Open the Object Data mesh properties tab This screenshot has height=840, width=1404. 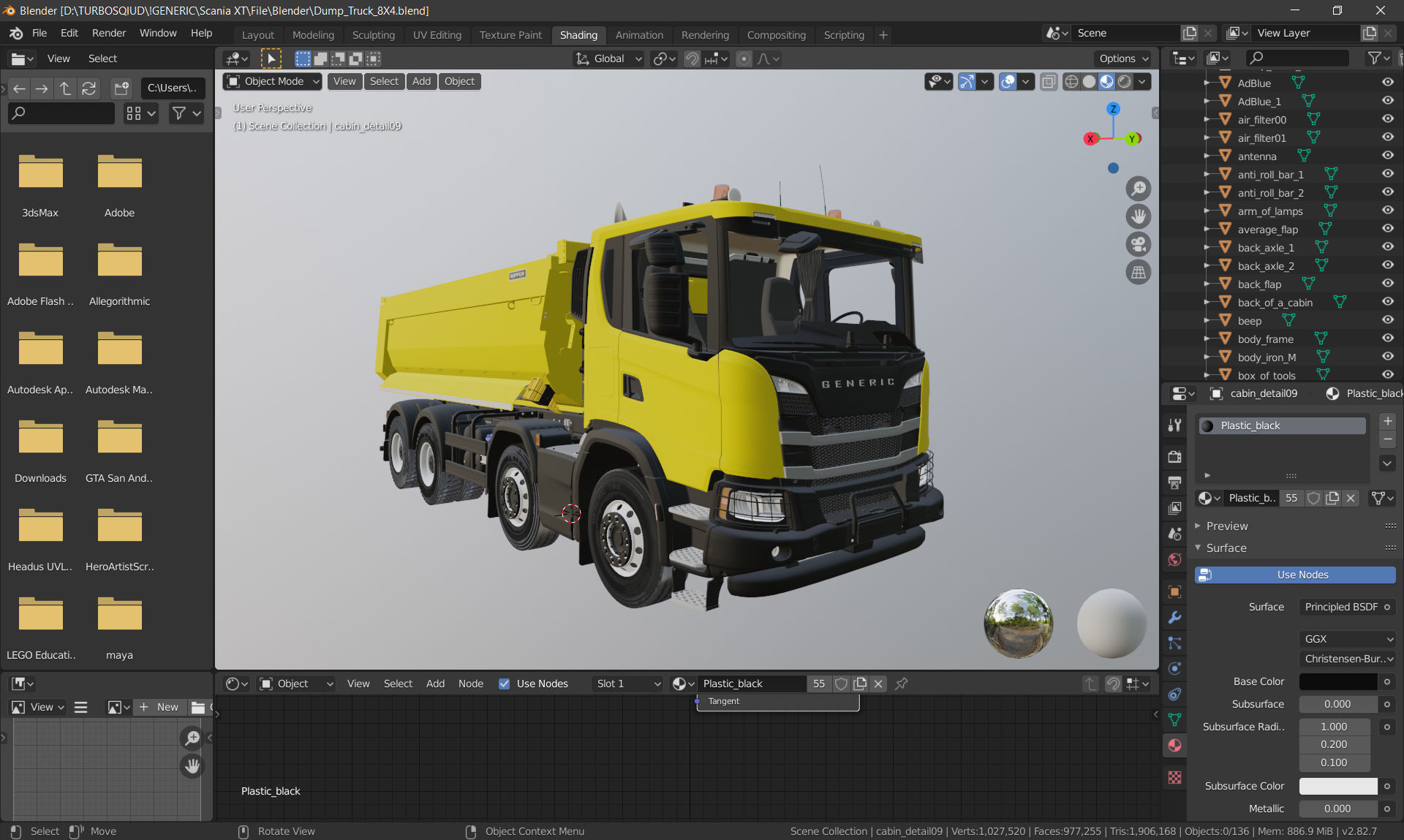1174,719
